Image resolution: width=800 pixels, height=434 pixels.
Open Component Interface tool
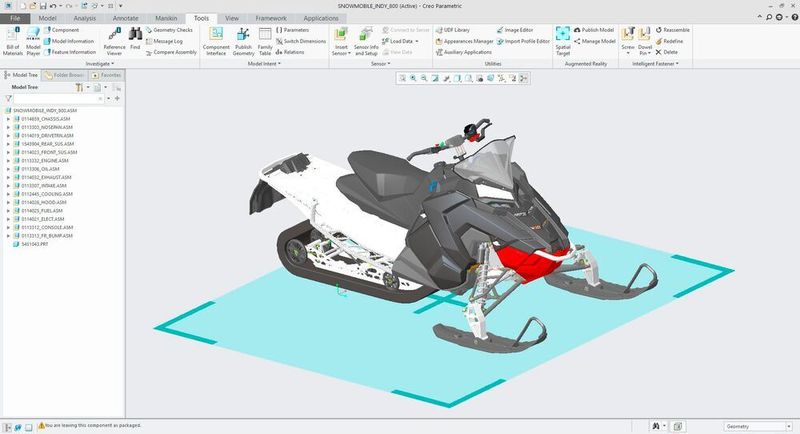pos(216,41)
